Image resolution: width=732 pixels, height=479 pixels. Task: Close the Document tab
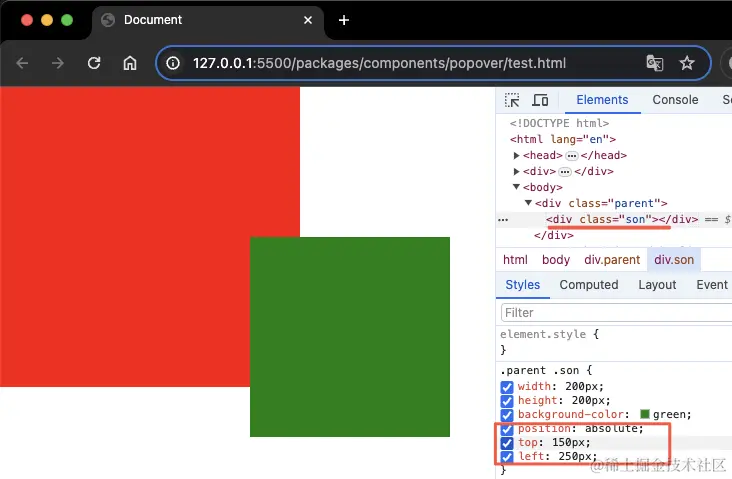click(x=308, y=20)
